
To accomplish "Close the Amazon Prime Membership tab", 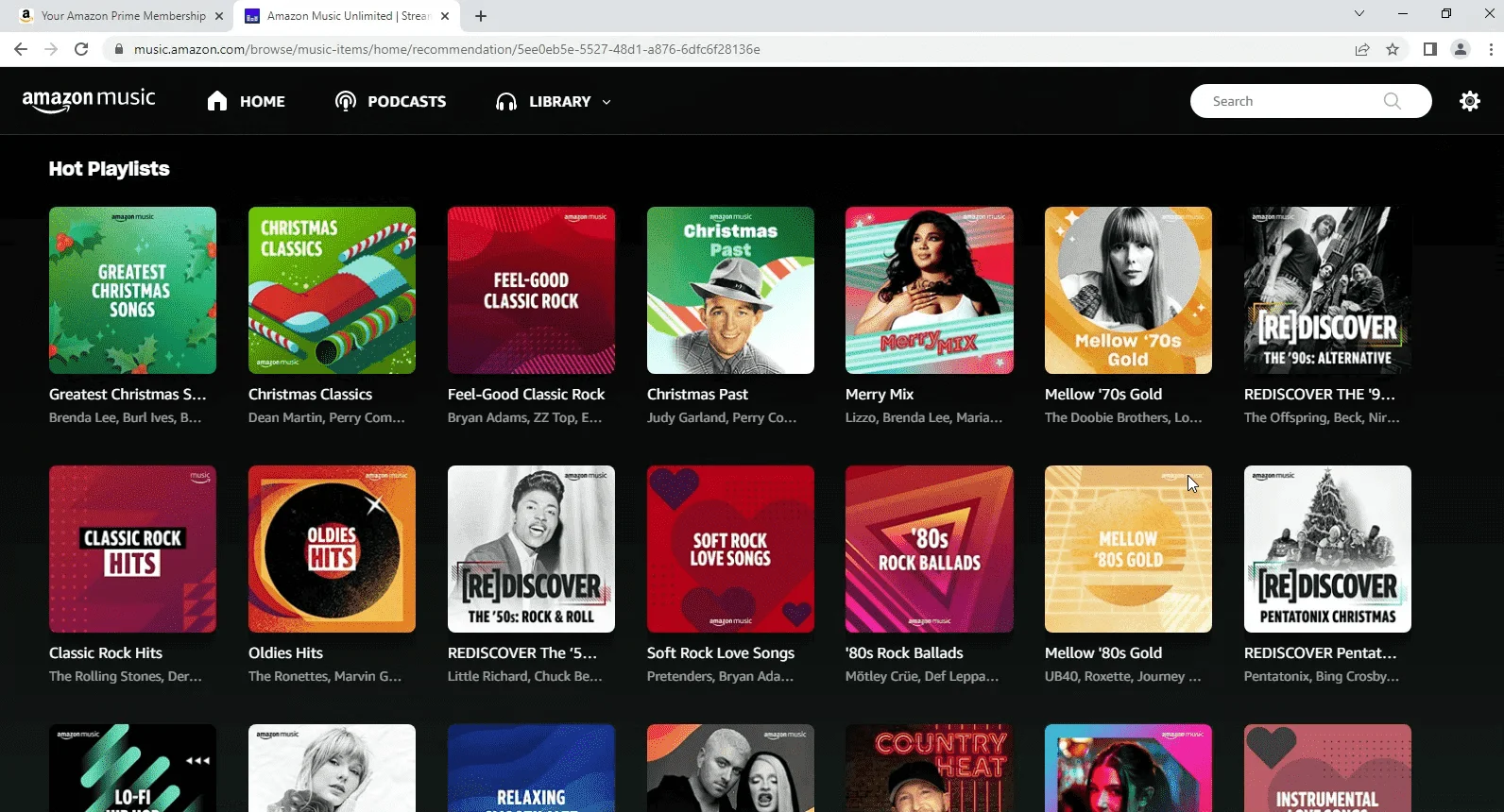I will tap(219, 16).
